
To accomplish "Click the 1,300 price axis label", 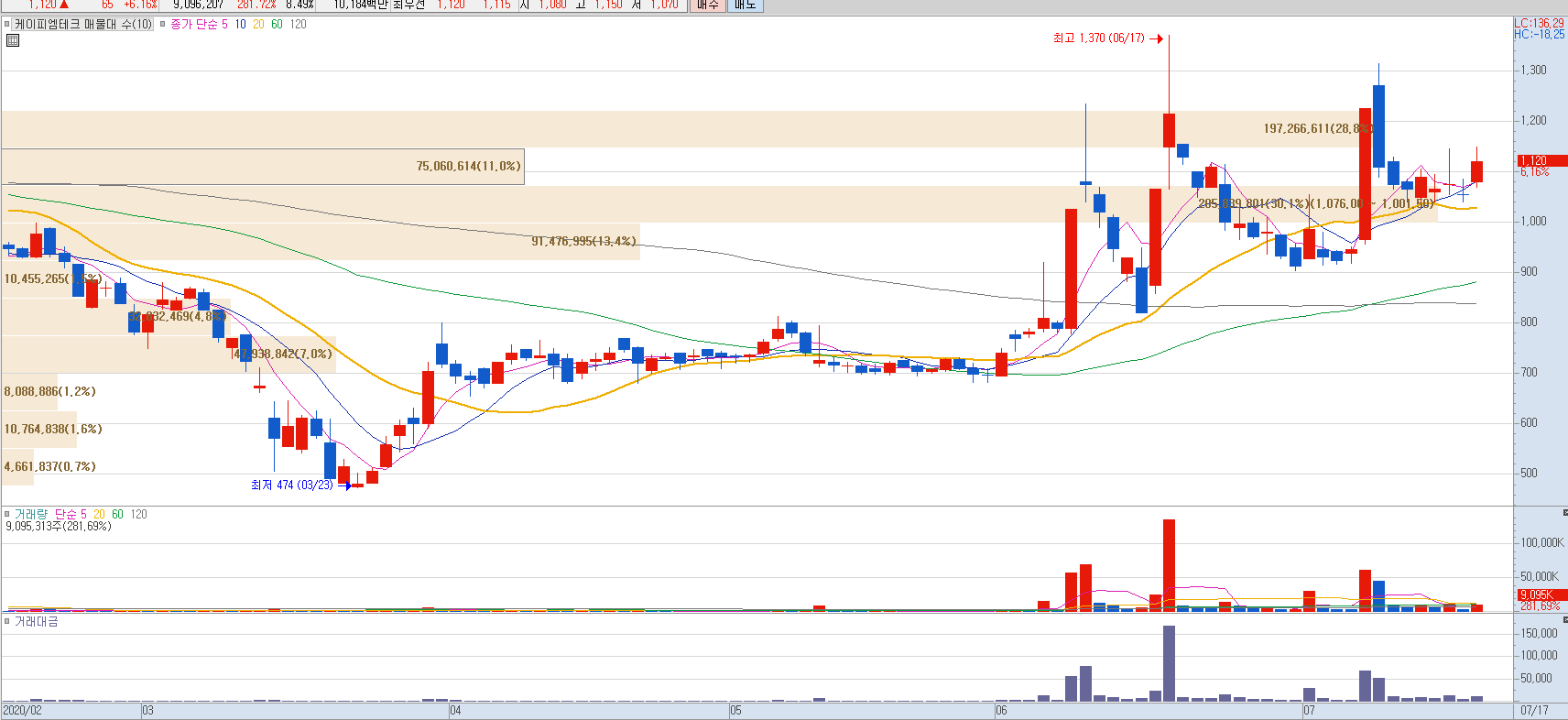I will [1533, 70].
